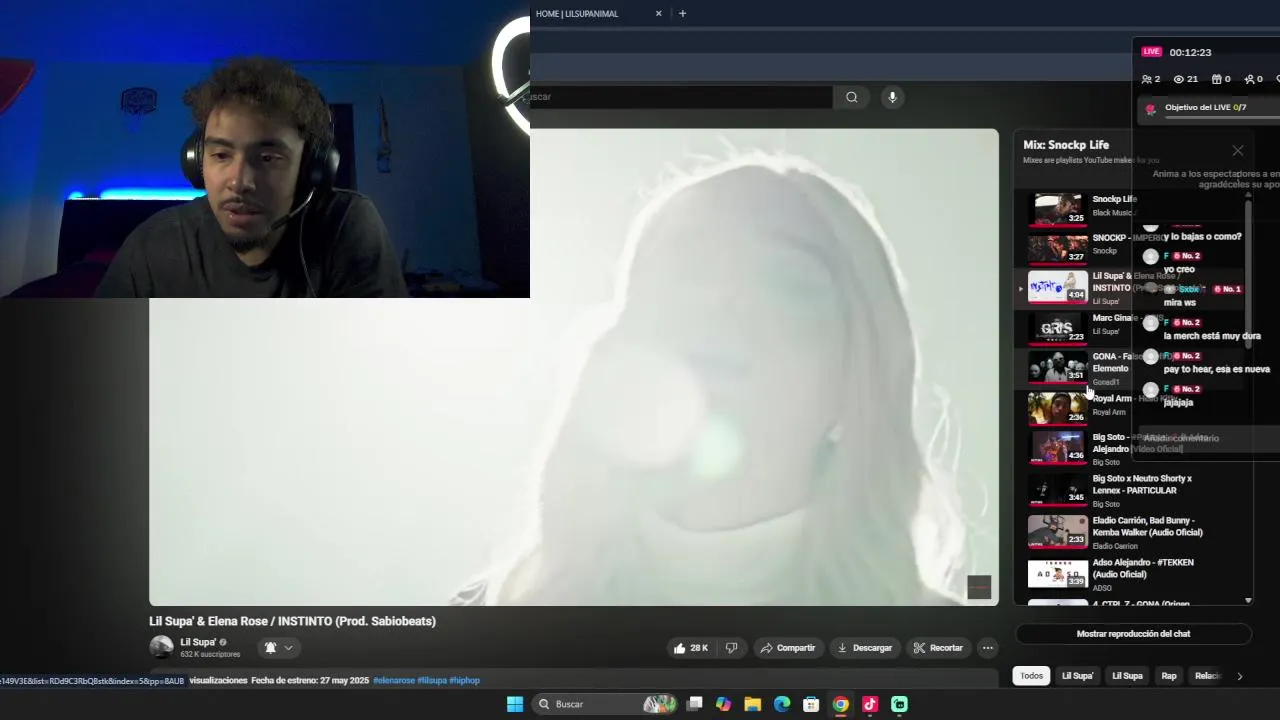
Task: Click the video title INSTINTO (Prod. Sabiobeats)
Action: (x=292, y=621)
